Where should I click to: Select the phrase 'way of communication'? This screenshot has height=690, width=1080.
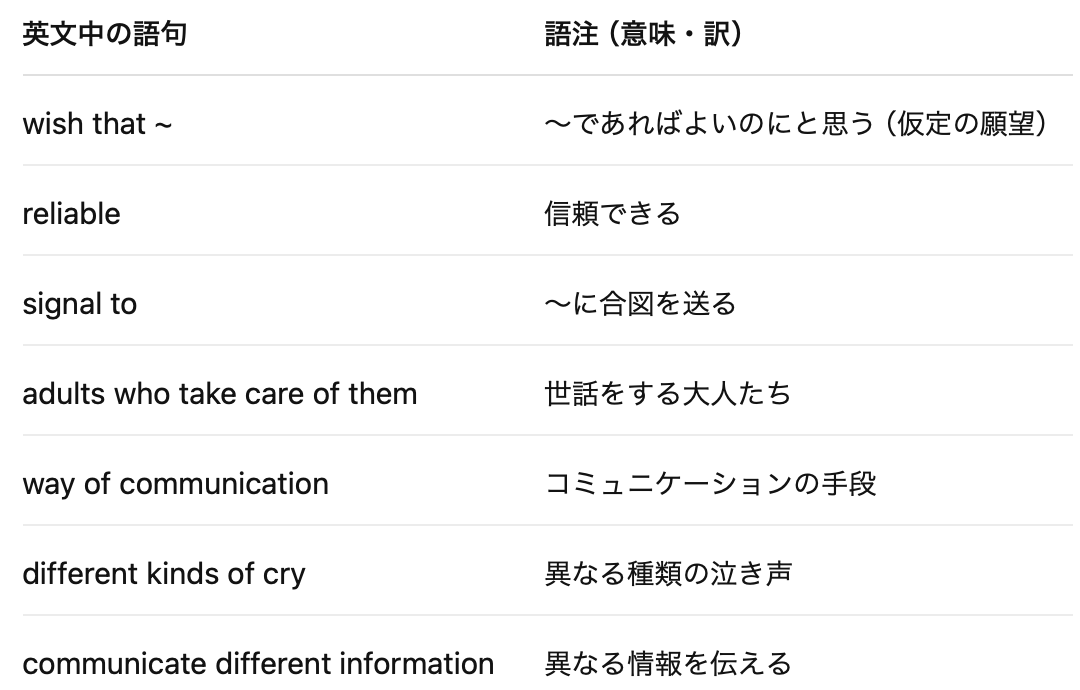pos(176,485)
